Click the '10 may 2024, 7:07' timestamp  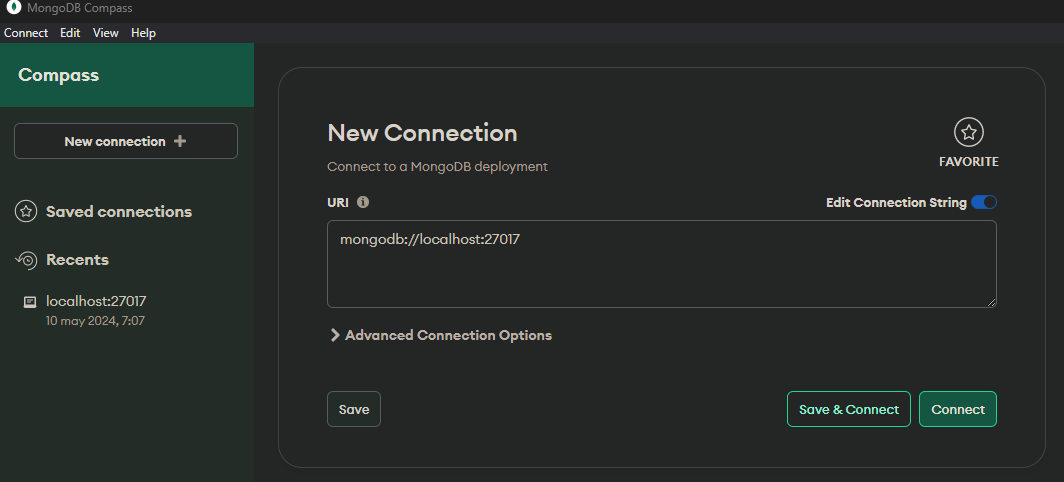95,320
